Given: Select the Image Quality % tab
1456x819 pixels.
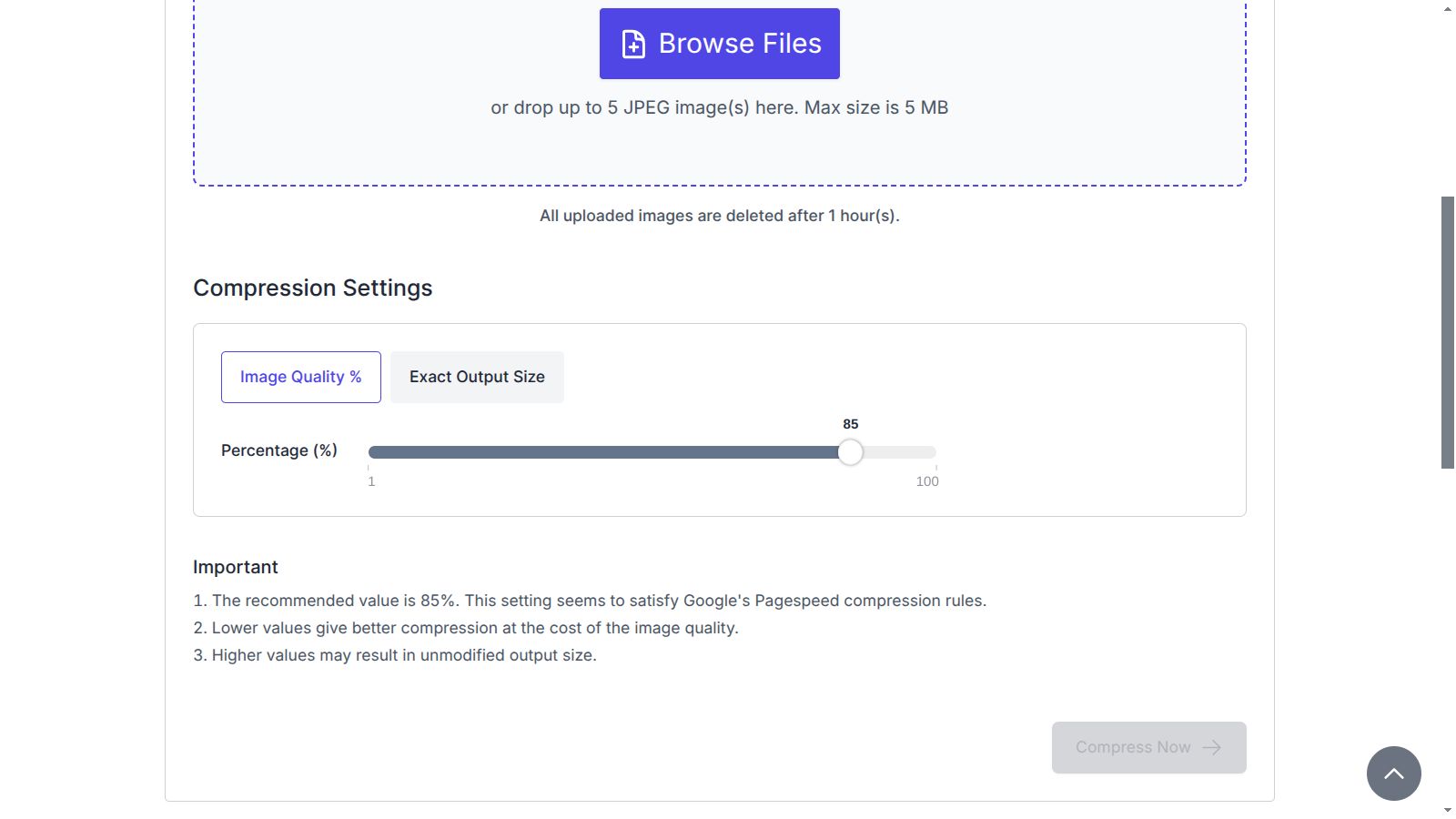Looking at the screenshot, I should coord(301,377).
